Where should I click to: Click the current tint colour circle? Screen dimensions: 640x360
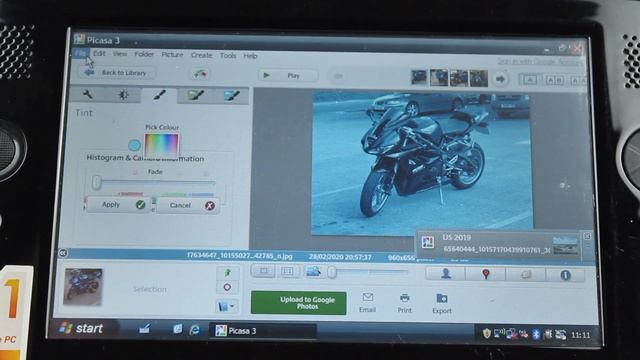(x=134, y=145)
